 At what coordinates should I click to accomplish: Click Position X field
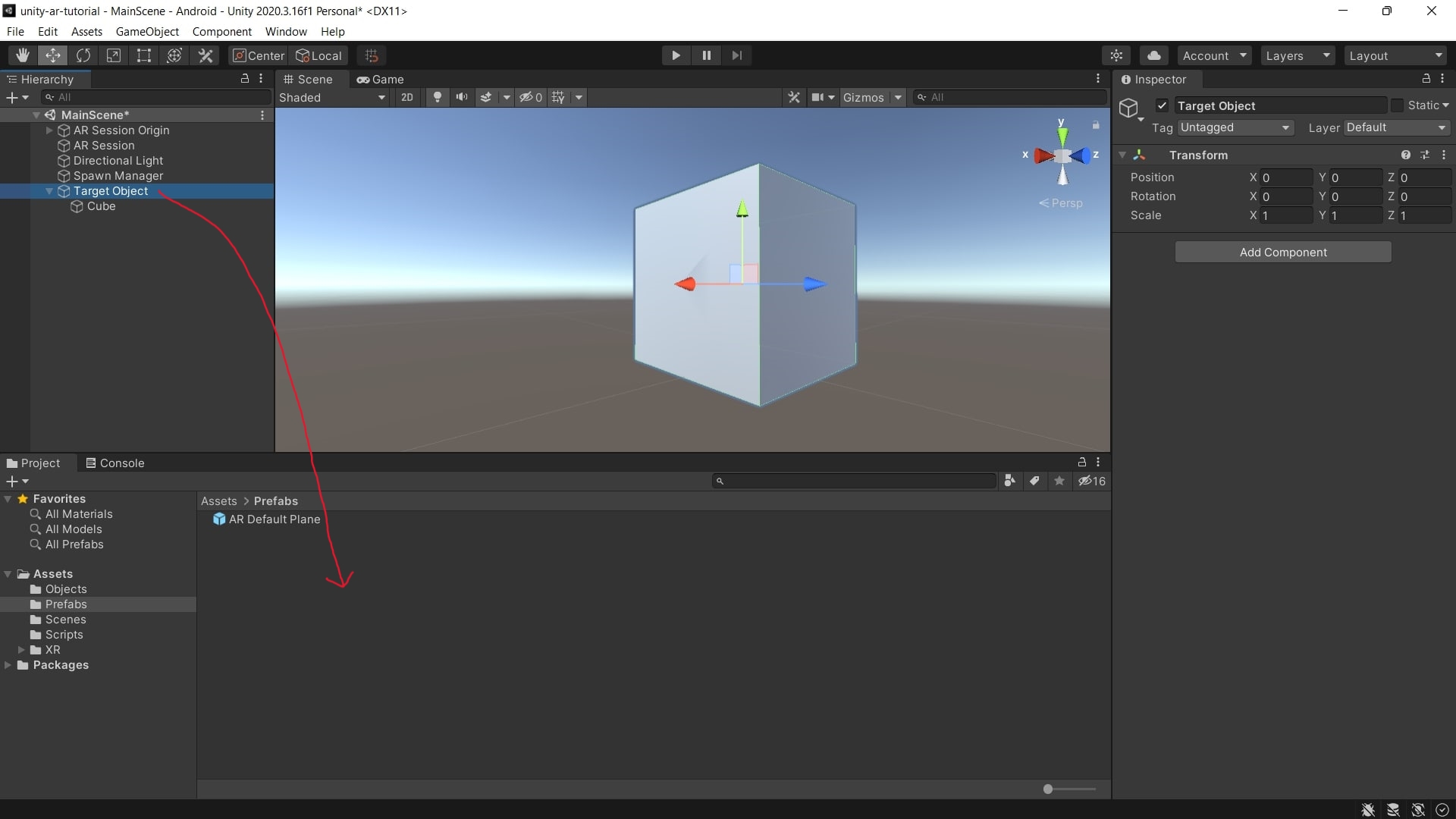(x=1286, y=177)
